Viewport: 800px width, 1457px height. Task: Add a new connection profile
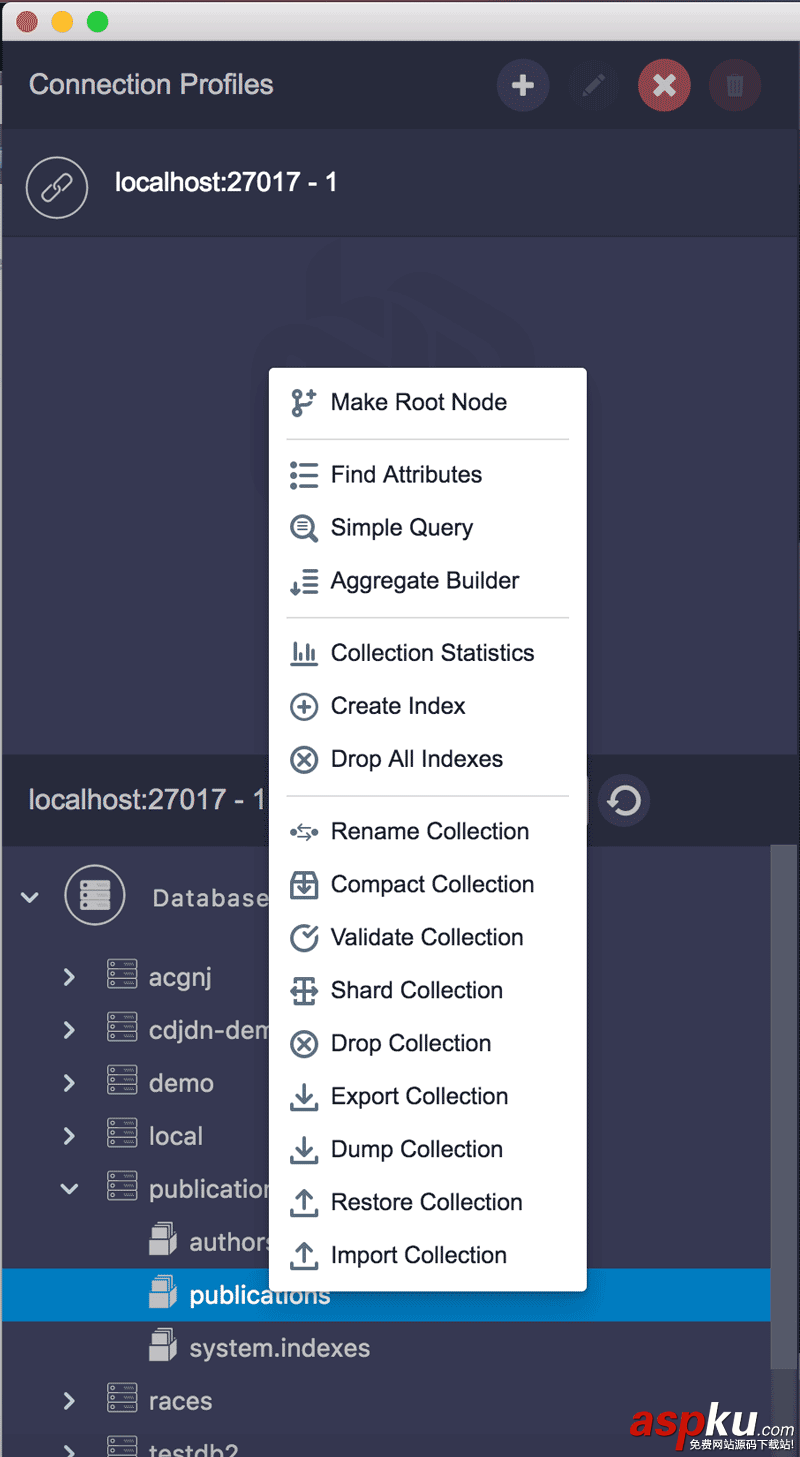click(523, 85)
